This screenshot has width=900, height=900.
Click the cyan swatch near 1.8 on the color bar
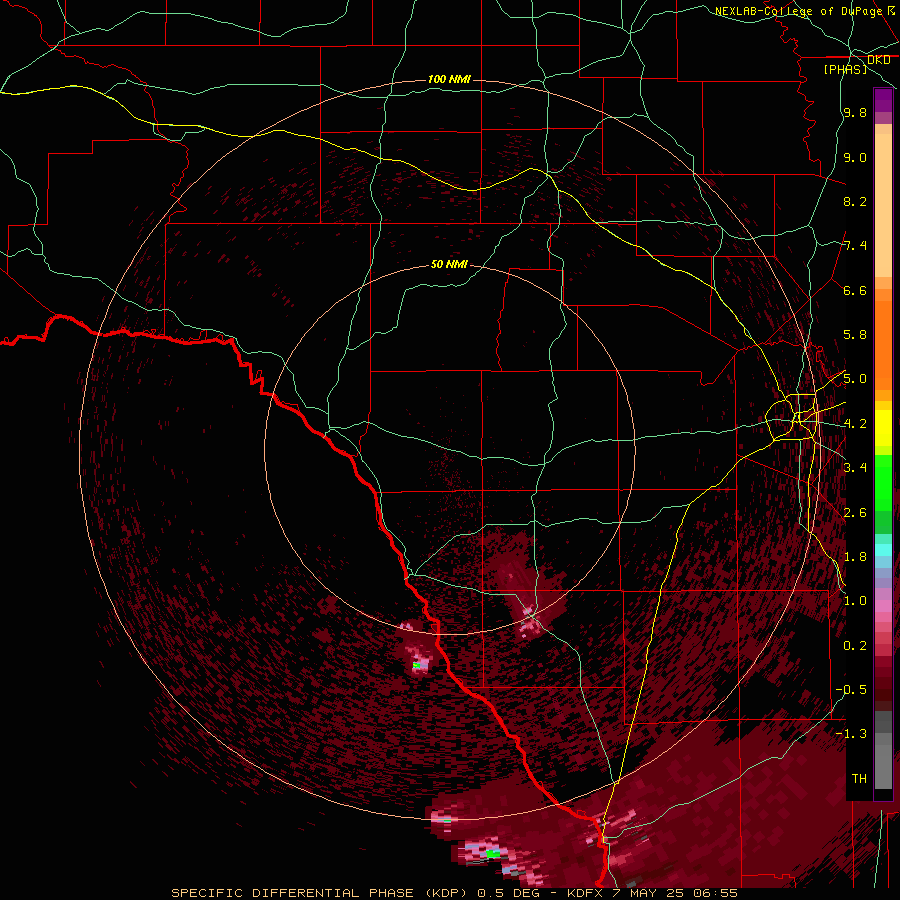(x=883, y=550)
